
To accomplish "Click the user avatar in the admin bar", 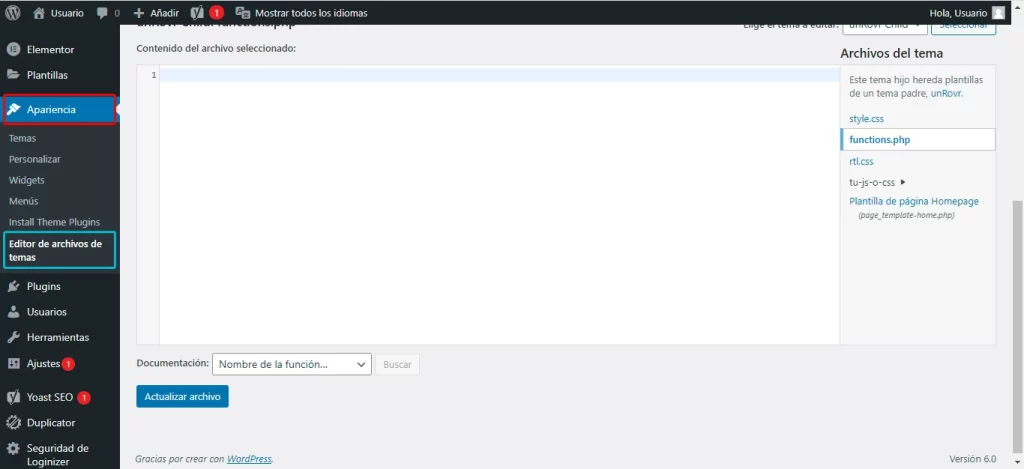I will (998, 12).
